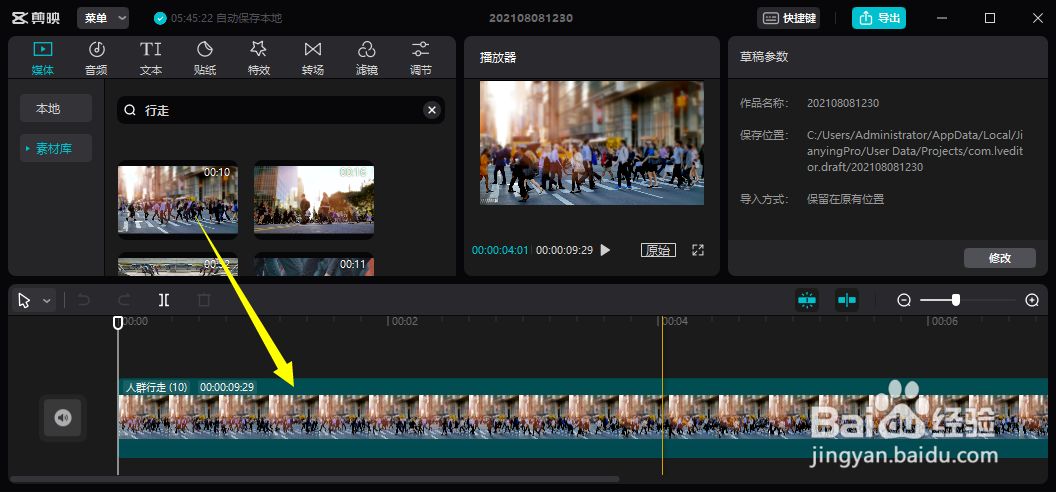Open the 调节 adjustment tab
1056x492 pixels.
421,59
